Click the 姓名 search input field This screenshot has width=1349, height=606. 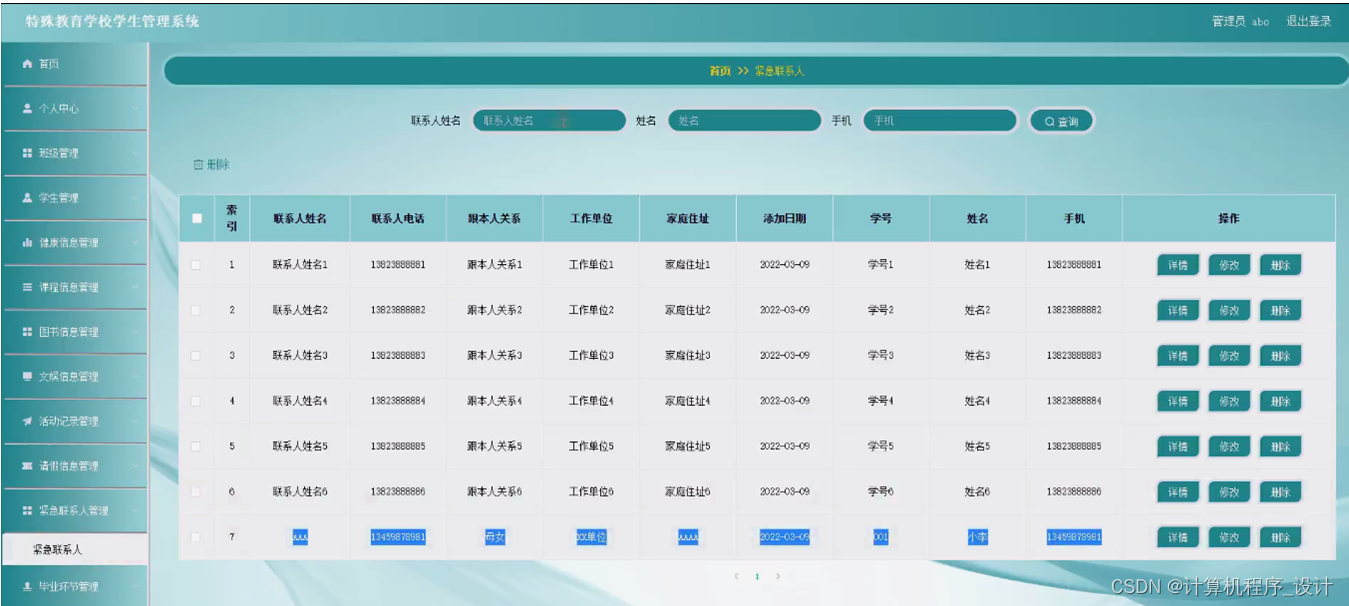744,121
